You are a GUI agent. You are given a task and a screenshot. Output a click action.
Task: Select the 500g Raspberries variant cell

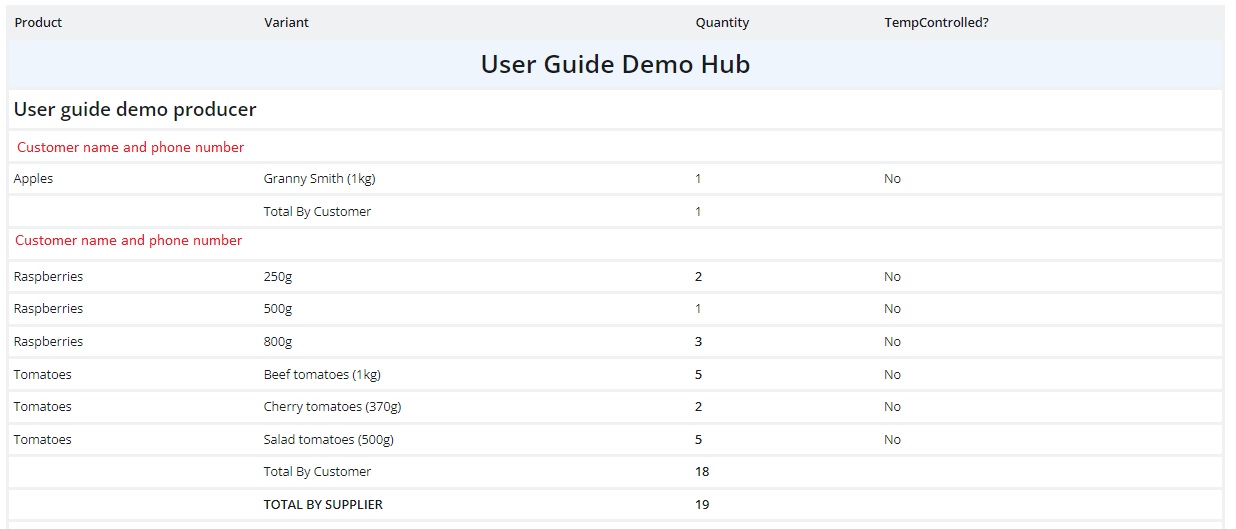pos(278,309)
